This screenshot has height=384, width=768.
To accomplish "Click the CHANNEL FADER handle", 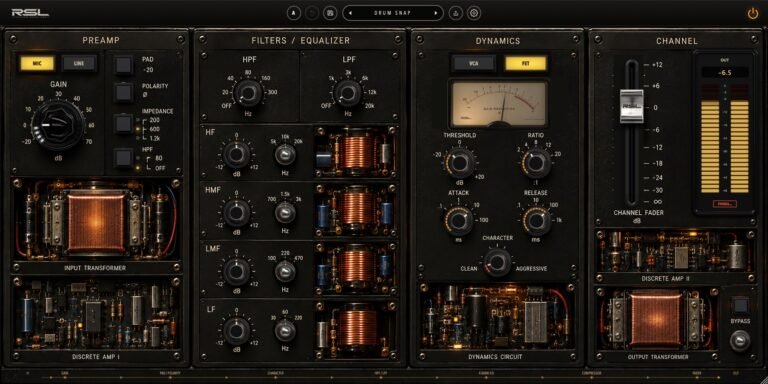I will 632,106.
